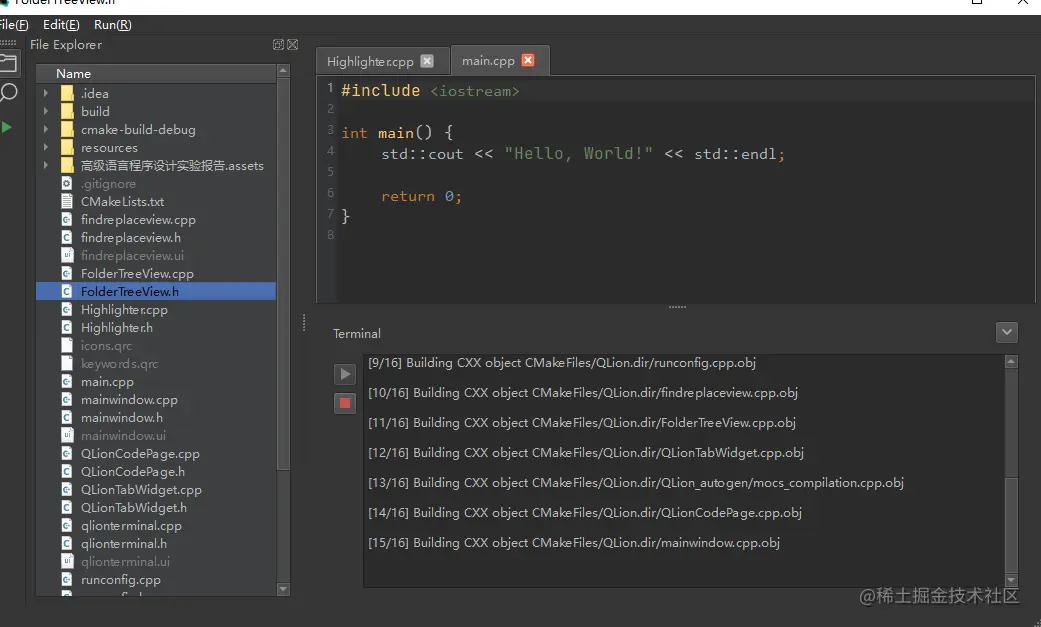This screenshot has height=627, width=1041.
Task: Close the File Explorer panel
Action: pos(293,45)
